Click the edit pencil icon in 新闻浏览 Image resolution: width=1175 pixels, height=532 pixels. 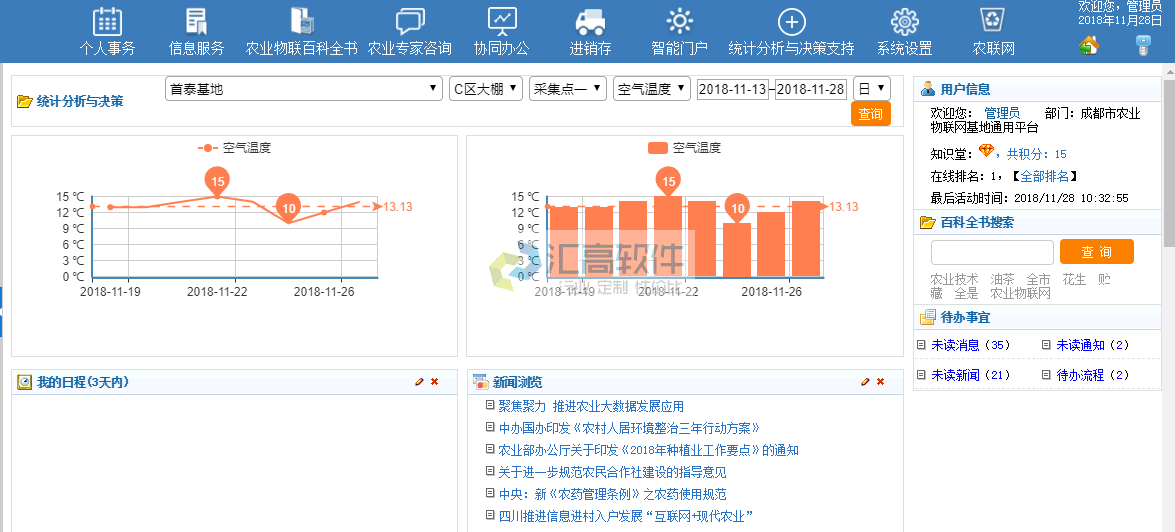(865, 382)
